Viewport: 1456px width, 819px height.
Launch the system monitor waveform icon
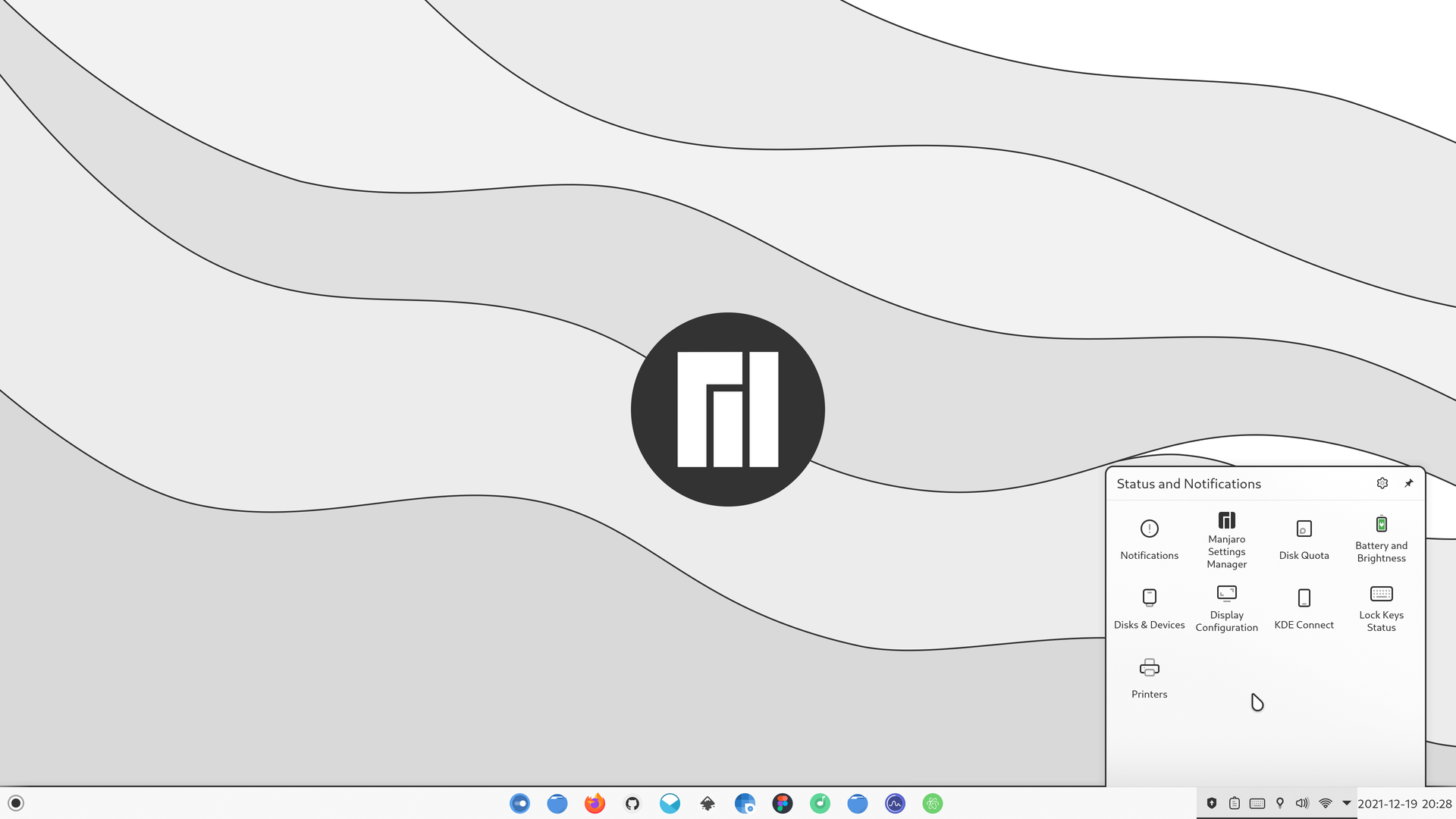point(895,803)
